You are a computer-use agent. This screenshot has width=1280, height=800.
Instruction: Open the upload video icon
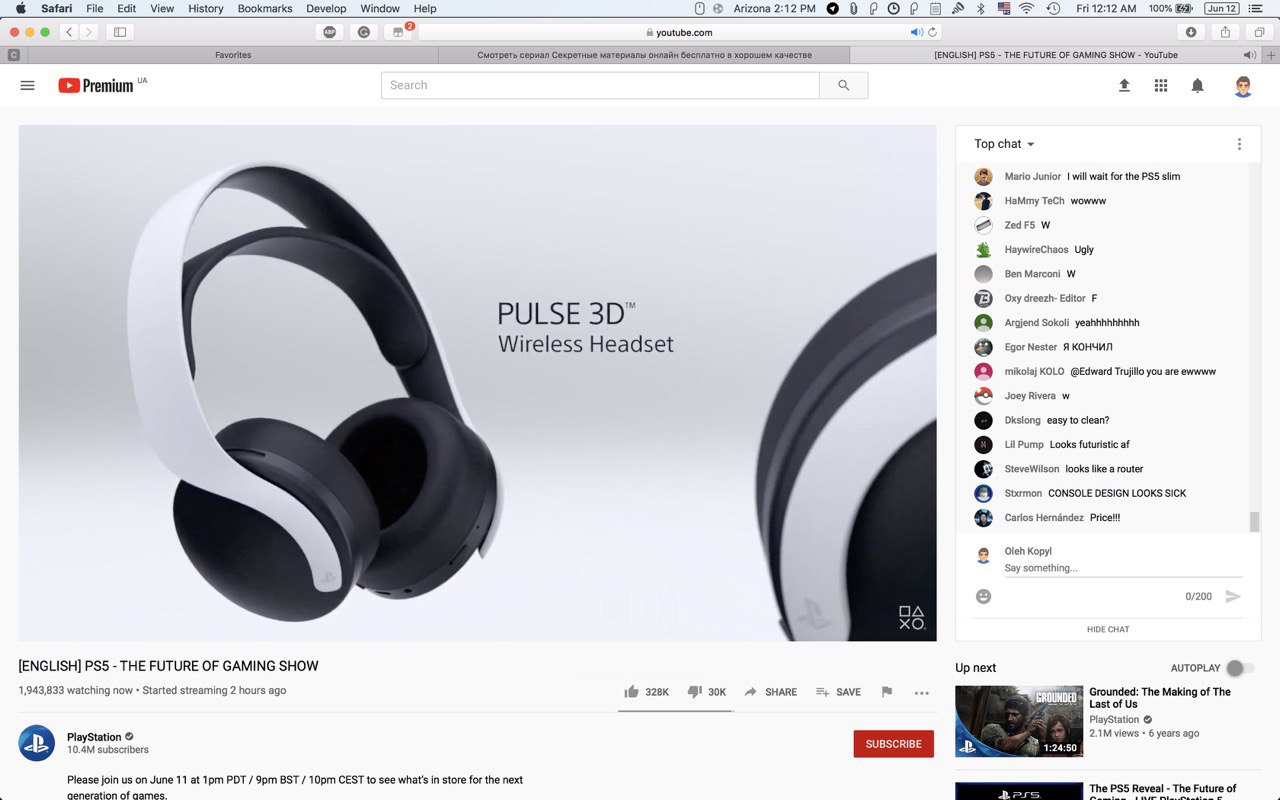1124,86
